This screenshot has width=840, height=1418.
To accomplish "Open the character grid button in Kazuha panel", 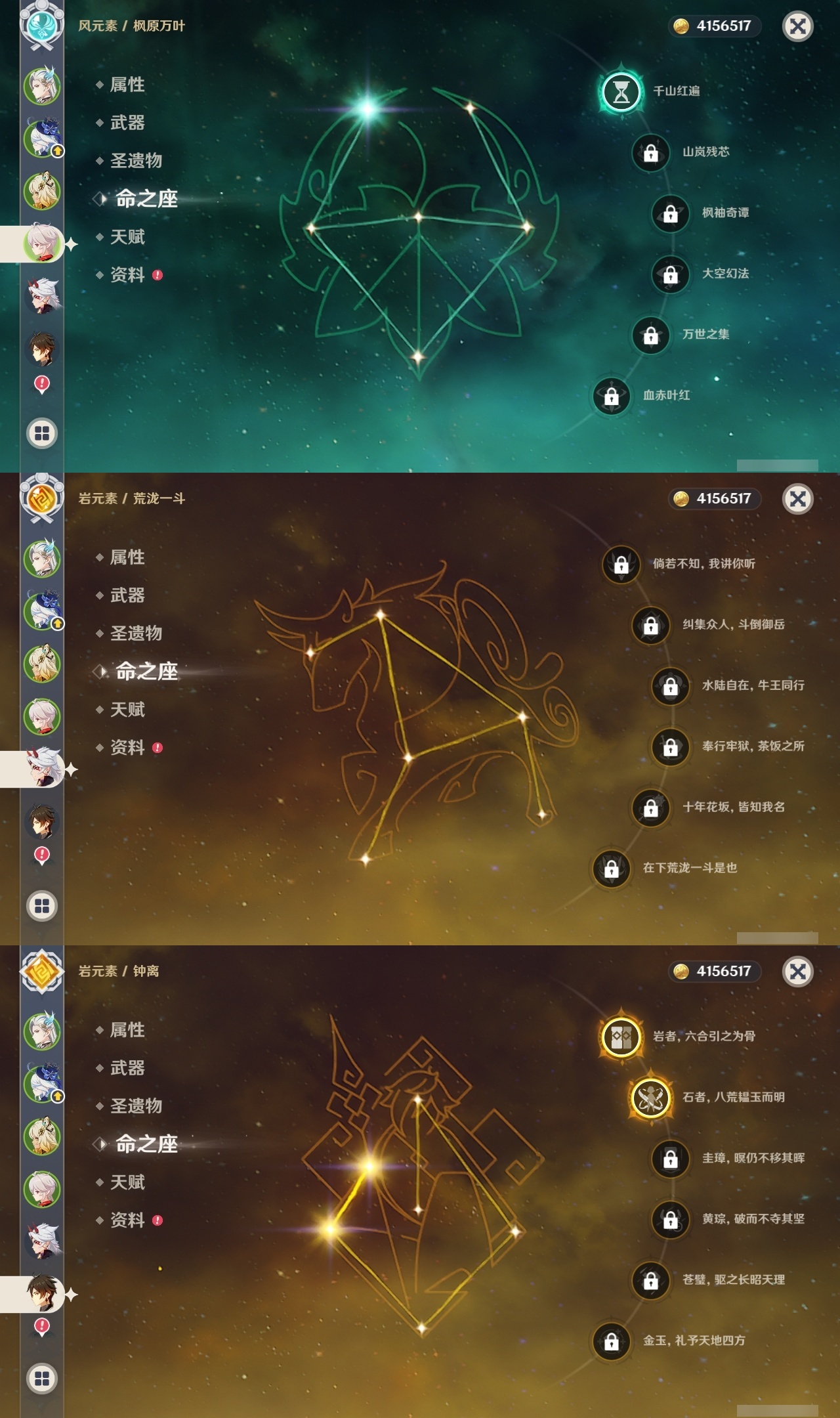I will coord(42,433).
